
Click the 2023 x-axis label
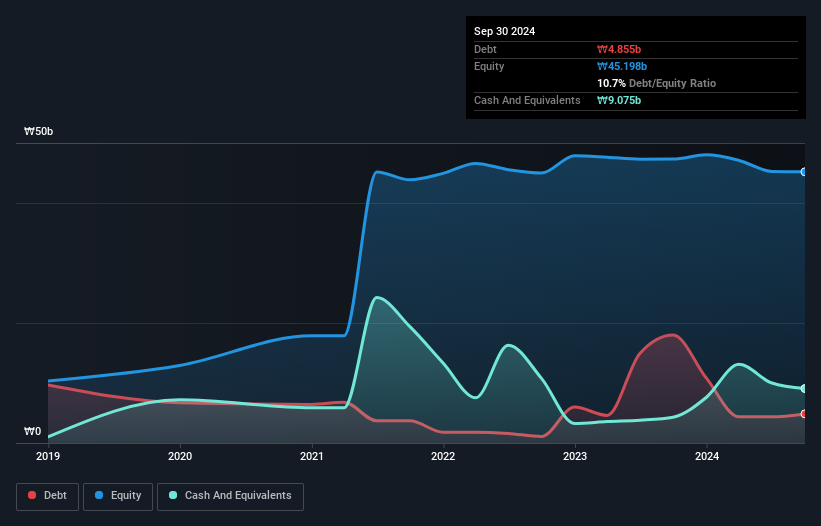(575, 456)
